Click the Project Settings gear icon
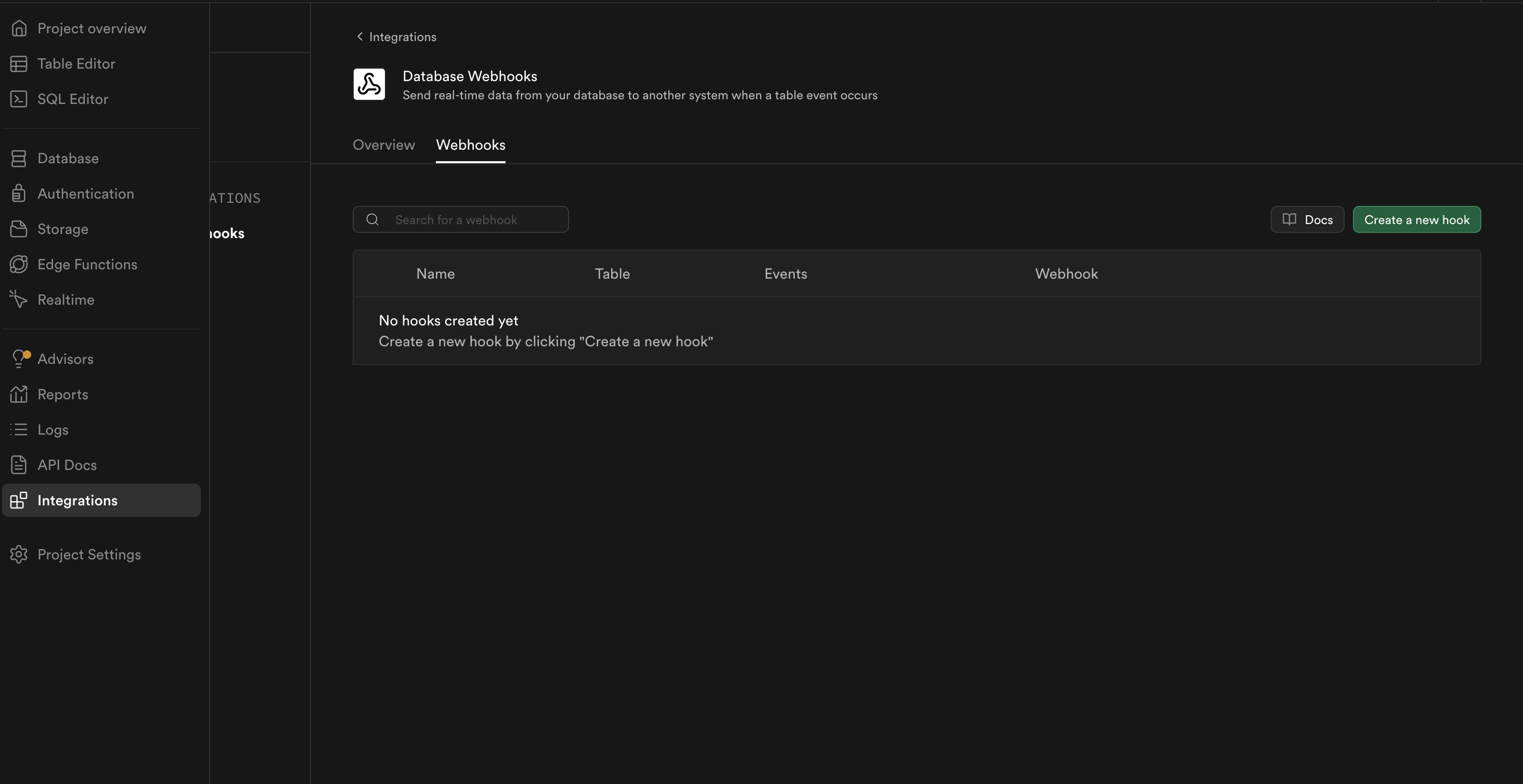The width and height of the screenshot is (1523, 784). (x=19, y=554)
